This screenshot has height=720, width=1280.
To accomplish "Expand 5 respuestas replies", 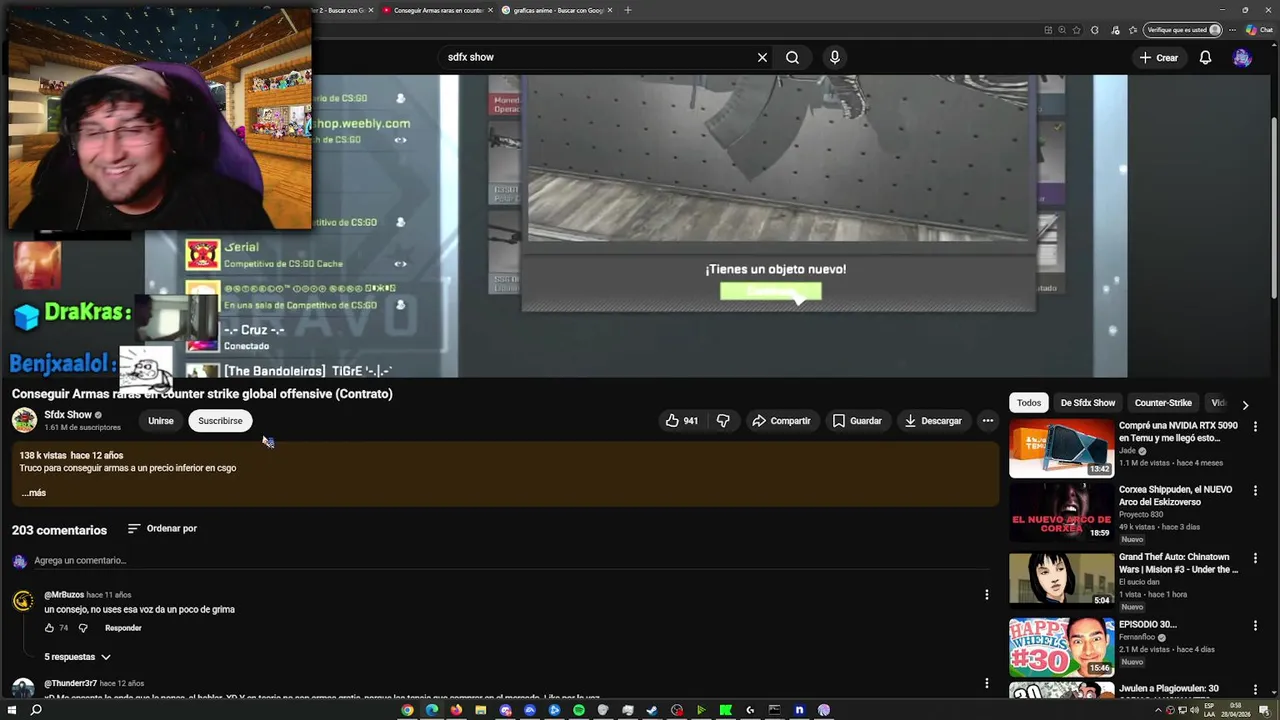I will (x=77, y=657).
